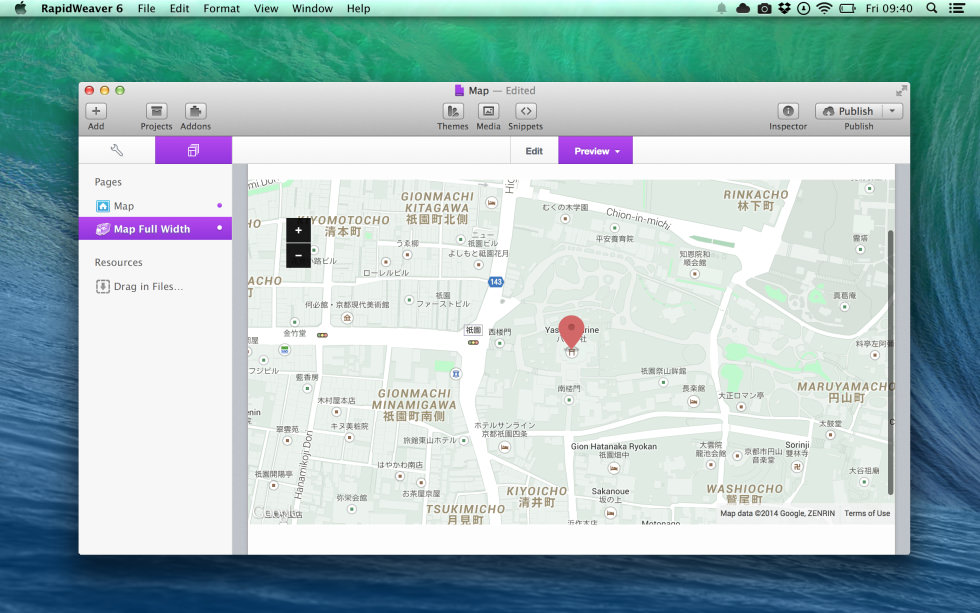Click the Map document title icon
The image size is (980, 613).
[459, 91]
